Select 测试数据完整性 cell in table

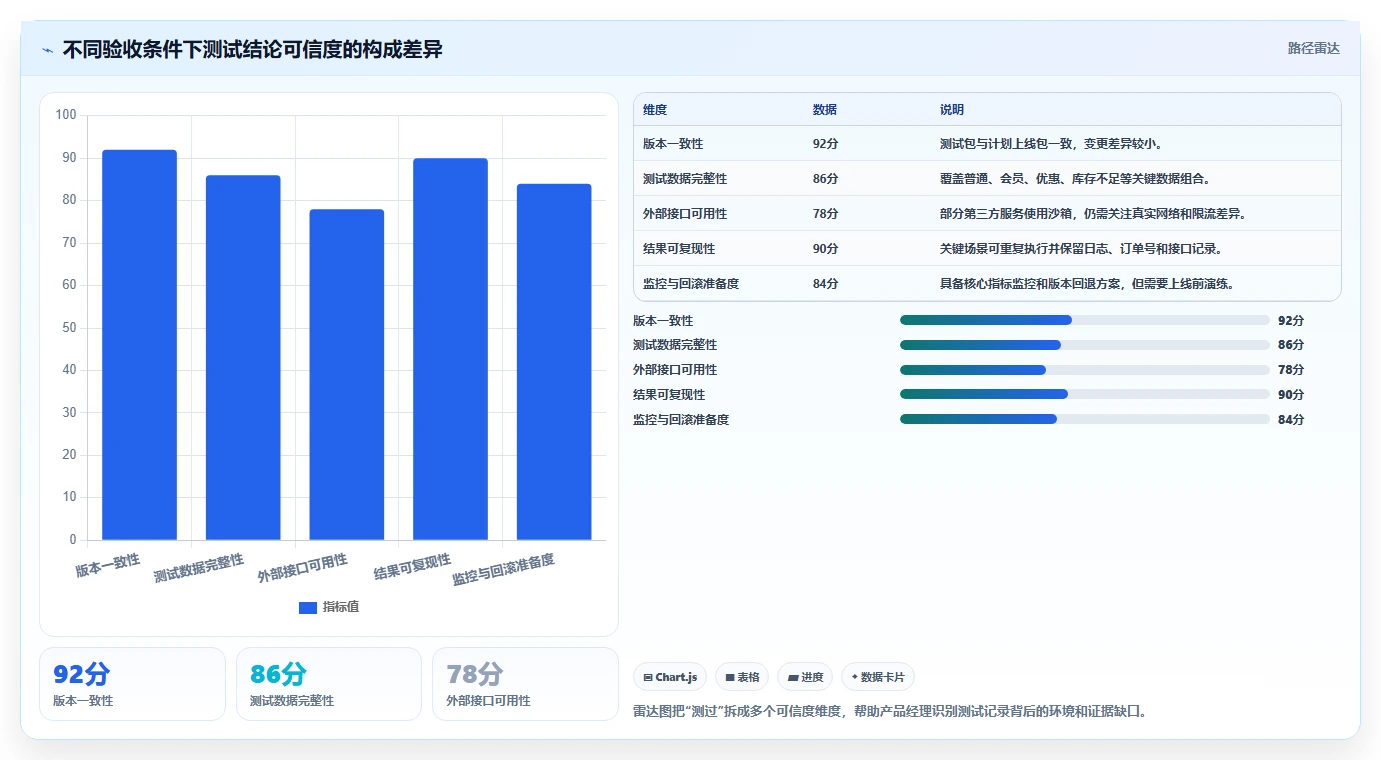click(x=685, y=179)
